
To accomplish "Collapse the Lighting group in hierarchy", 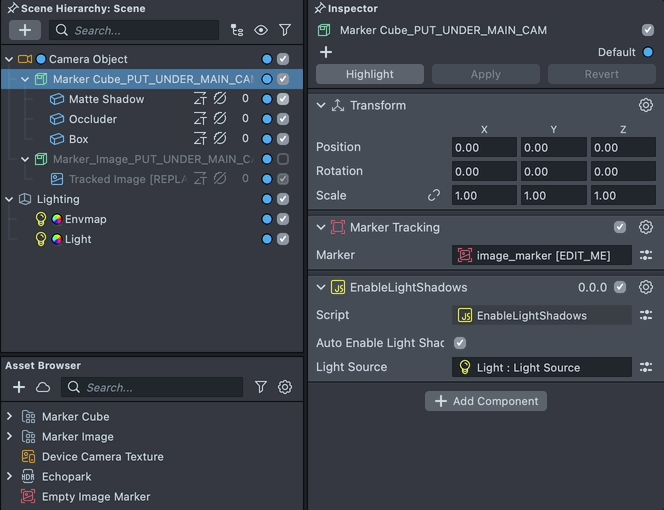I will (x=9, y=199).
